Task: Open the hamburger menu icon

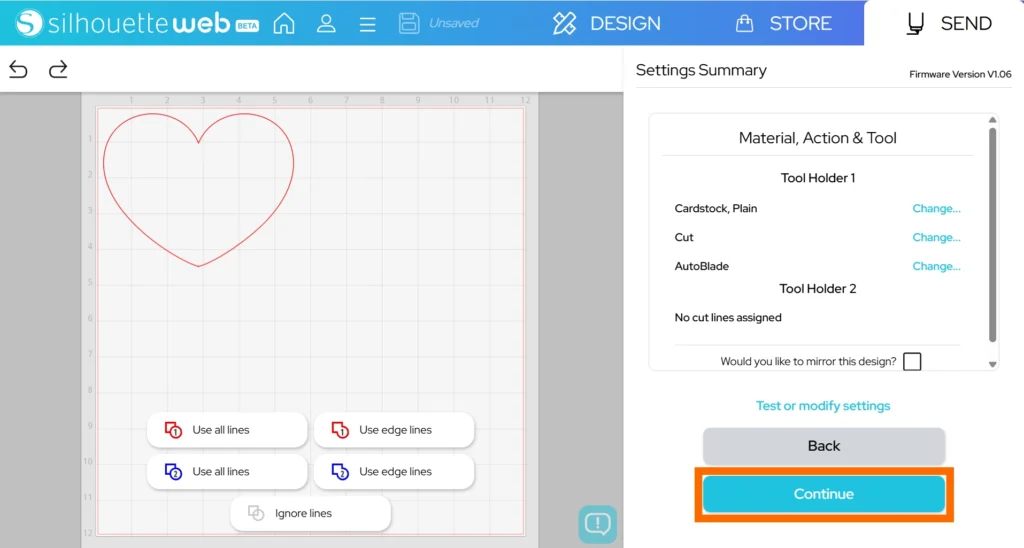Action: tap(367, 23)
